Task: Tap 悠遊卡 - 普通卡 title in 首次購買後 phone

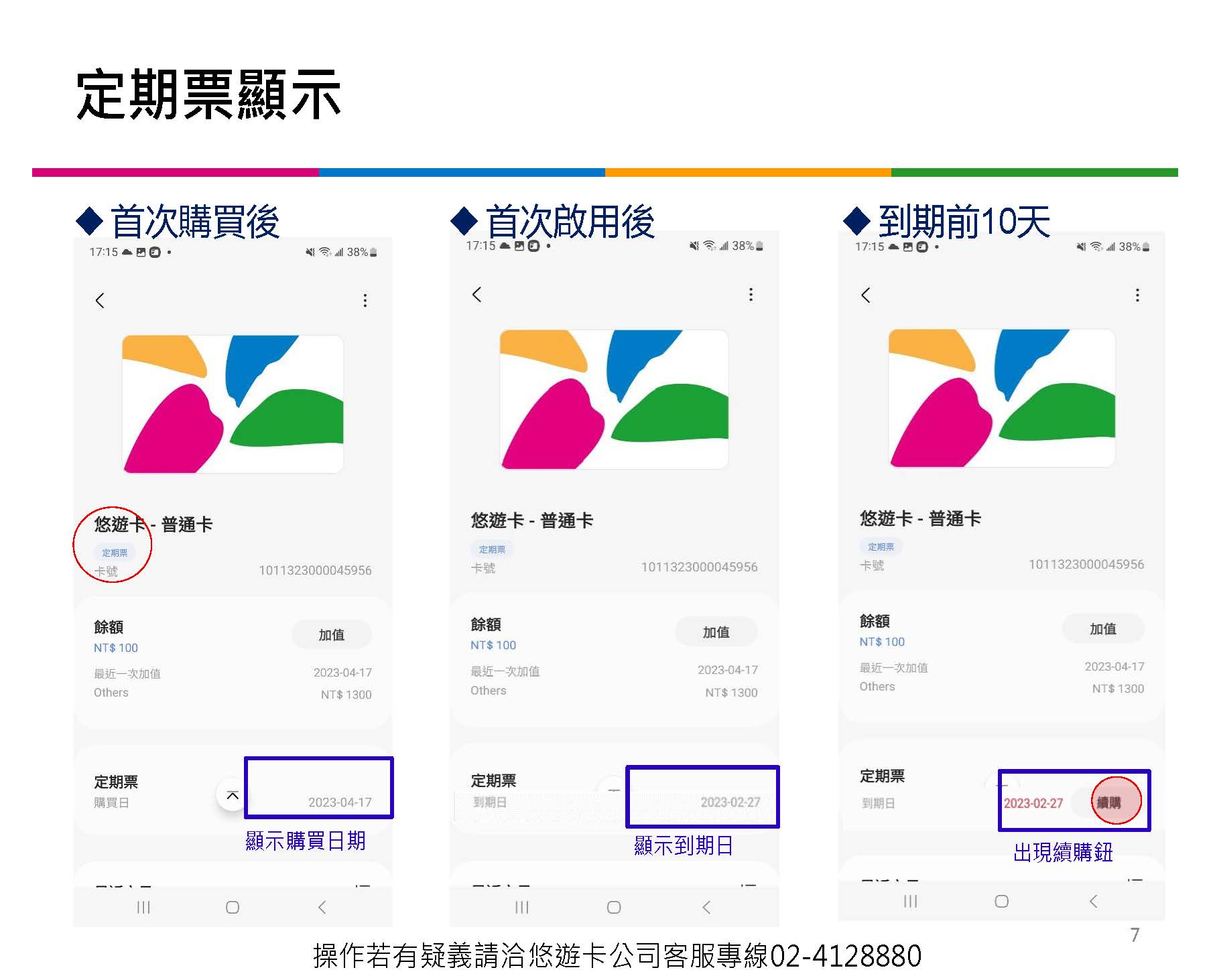Action: (x=153, y=524)
